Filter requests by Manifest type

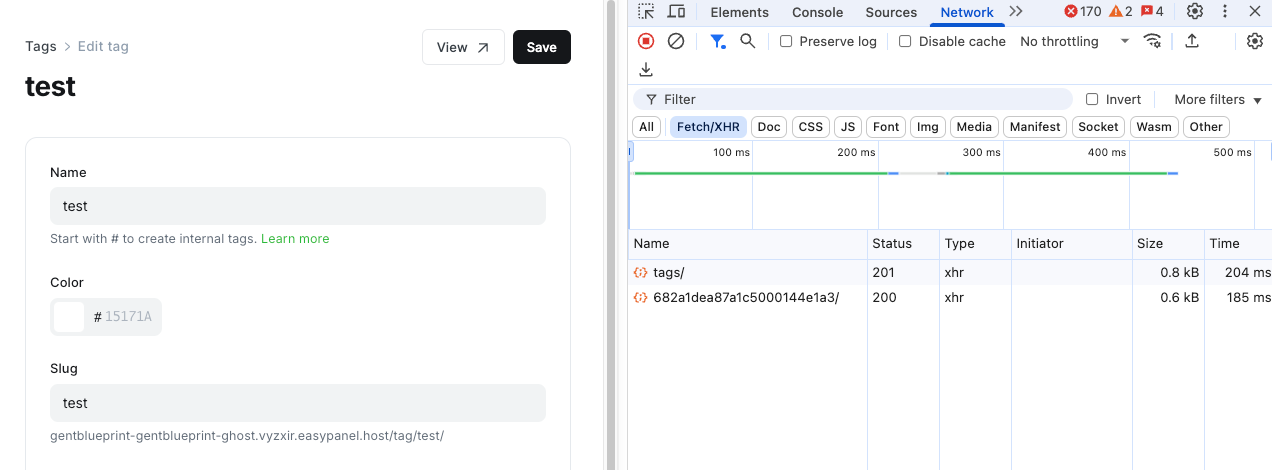pos(1035,127)
